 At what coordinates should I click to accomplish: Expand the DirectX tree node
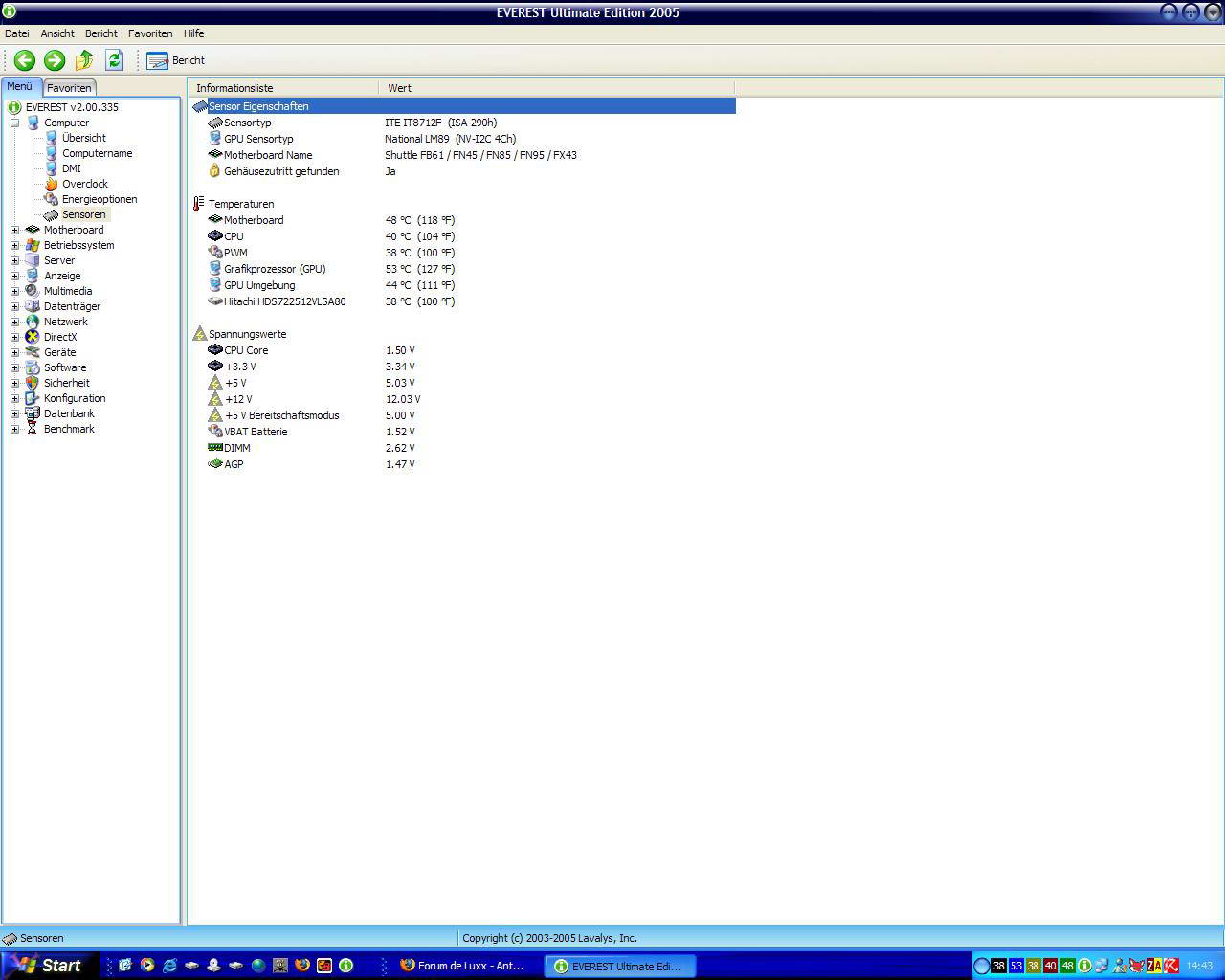(x=15, y=337)
